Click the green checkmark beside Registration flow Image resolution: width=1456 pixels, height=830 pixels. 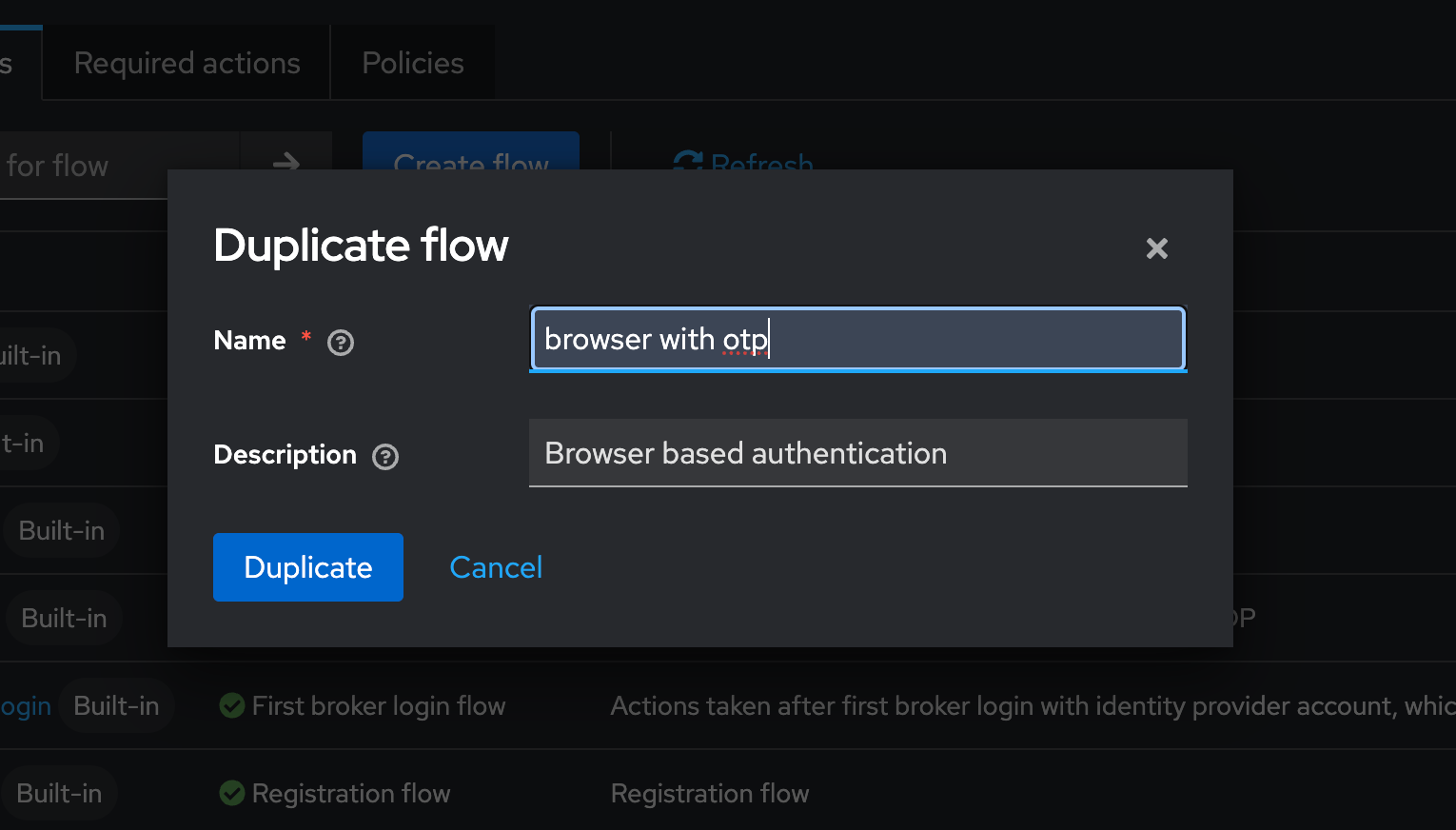tap(231, 793)
